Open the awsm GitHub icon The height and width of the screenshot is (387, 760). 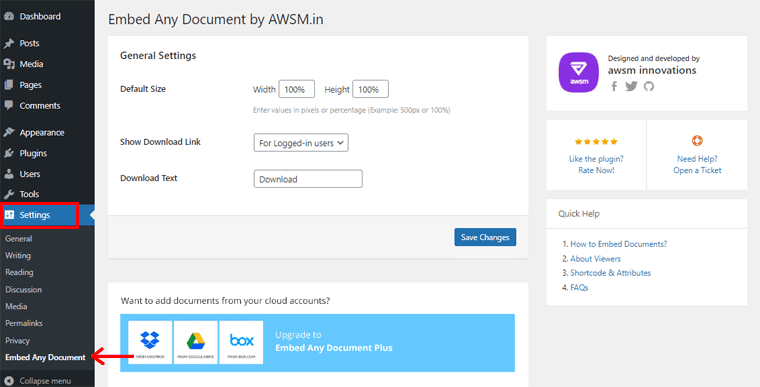tap(649, 86)
